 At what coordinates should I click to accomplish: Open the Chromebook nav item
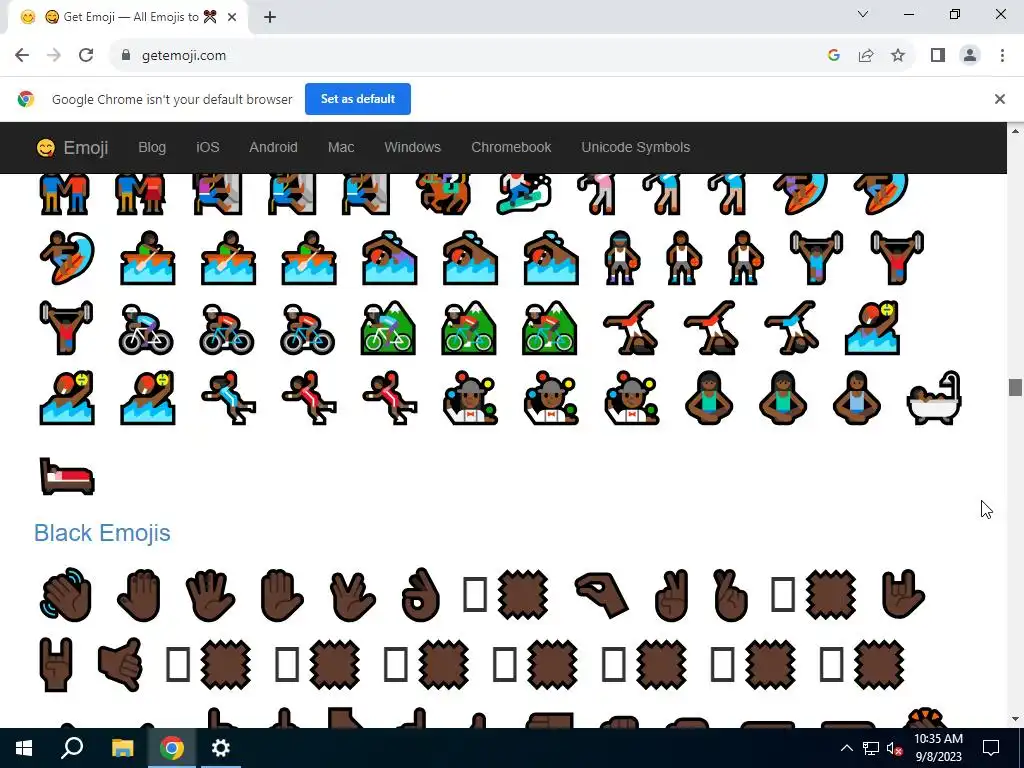pos(511,147)
